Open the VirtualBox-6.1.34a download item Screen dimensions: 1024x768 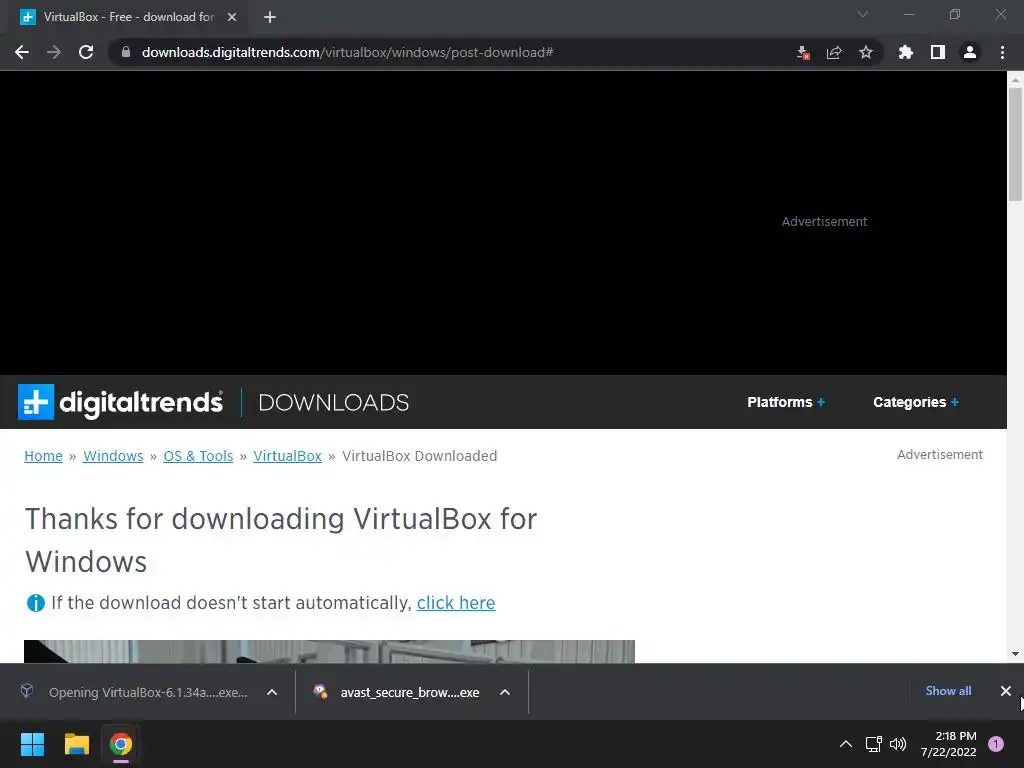(136, 692)
